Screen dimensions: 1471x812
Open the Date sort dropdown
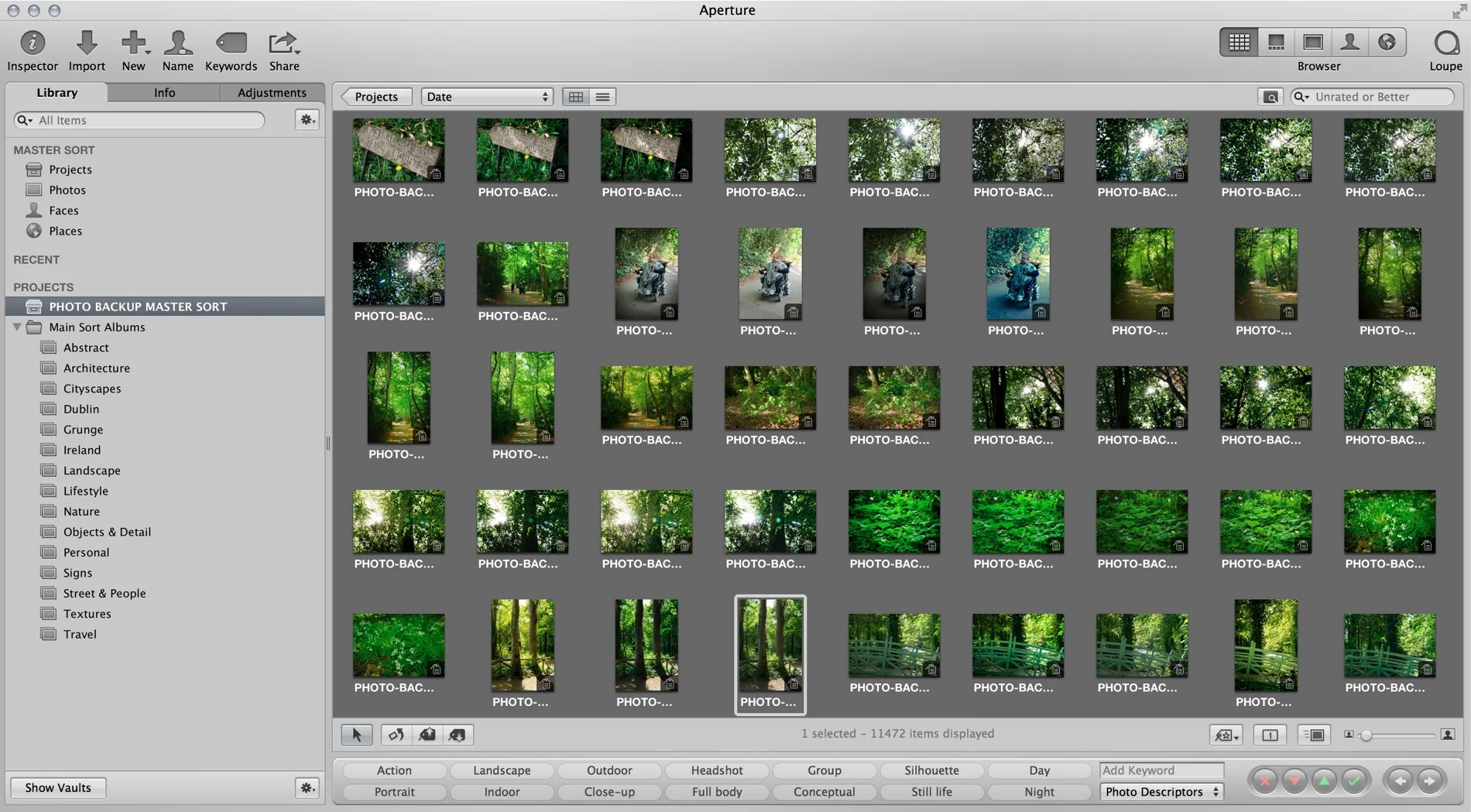(x=486, y=96)
